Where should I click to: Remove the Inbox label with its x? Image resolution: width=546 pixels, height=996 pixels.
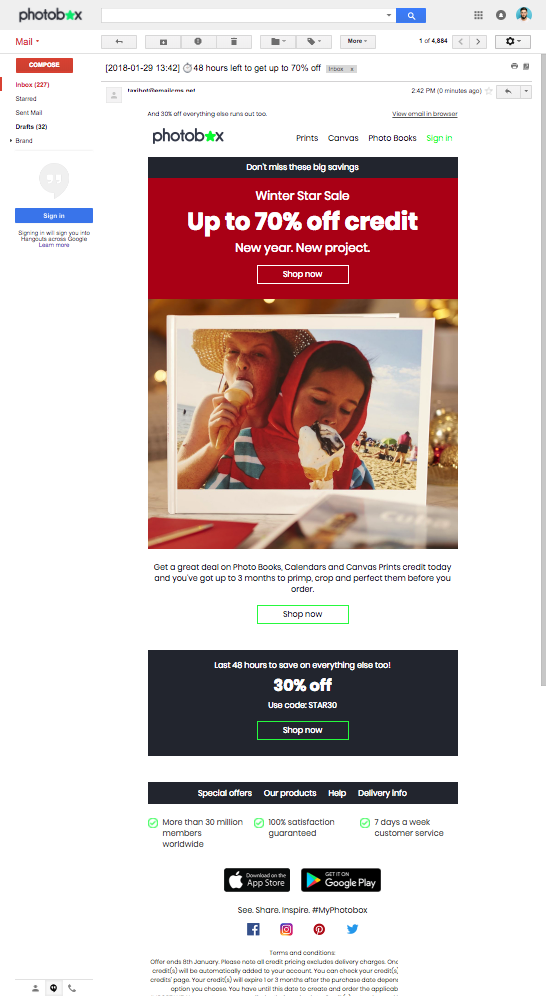pos(352,69)
